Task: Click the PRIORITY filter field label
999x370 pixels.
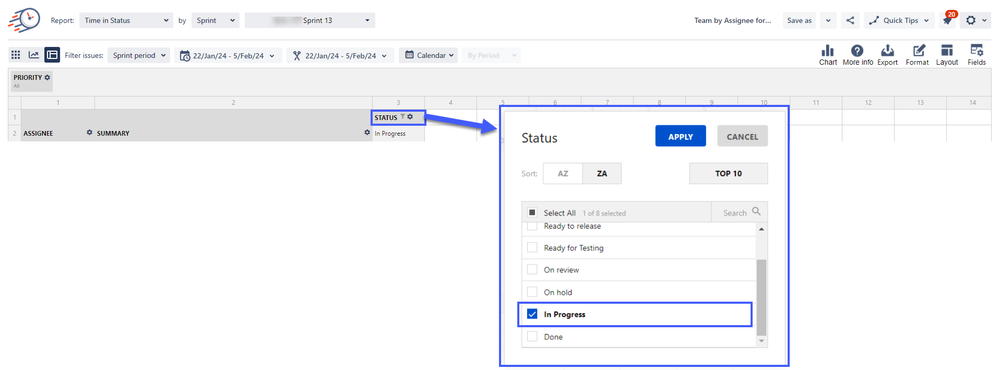Action: point(27,77)
